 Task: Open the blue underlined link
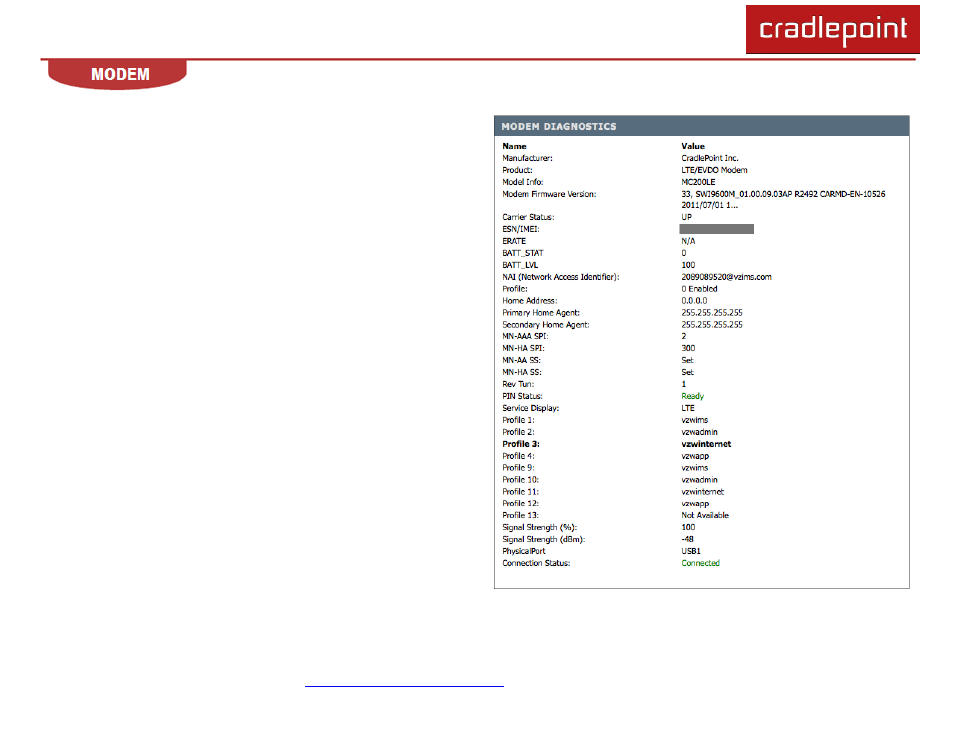coord(404,686)
